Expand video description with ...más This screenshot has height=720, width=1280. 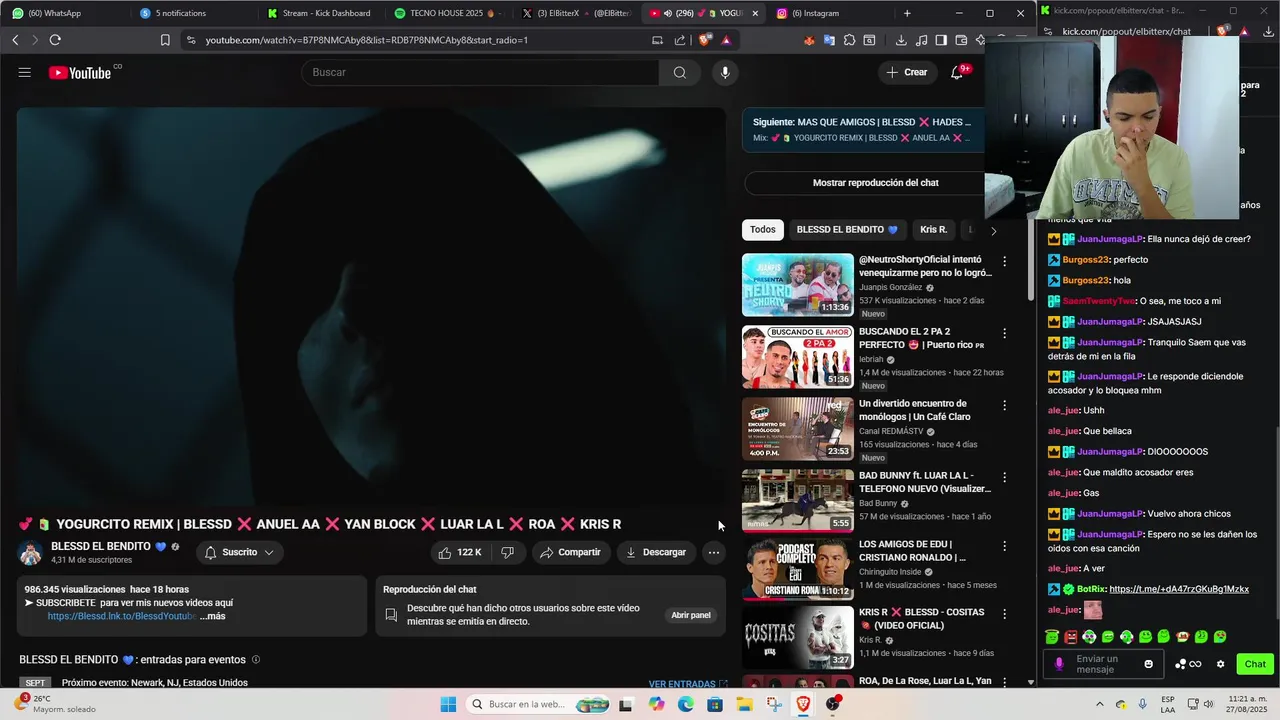tap(214, 616)
